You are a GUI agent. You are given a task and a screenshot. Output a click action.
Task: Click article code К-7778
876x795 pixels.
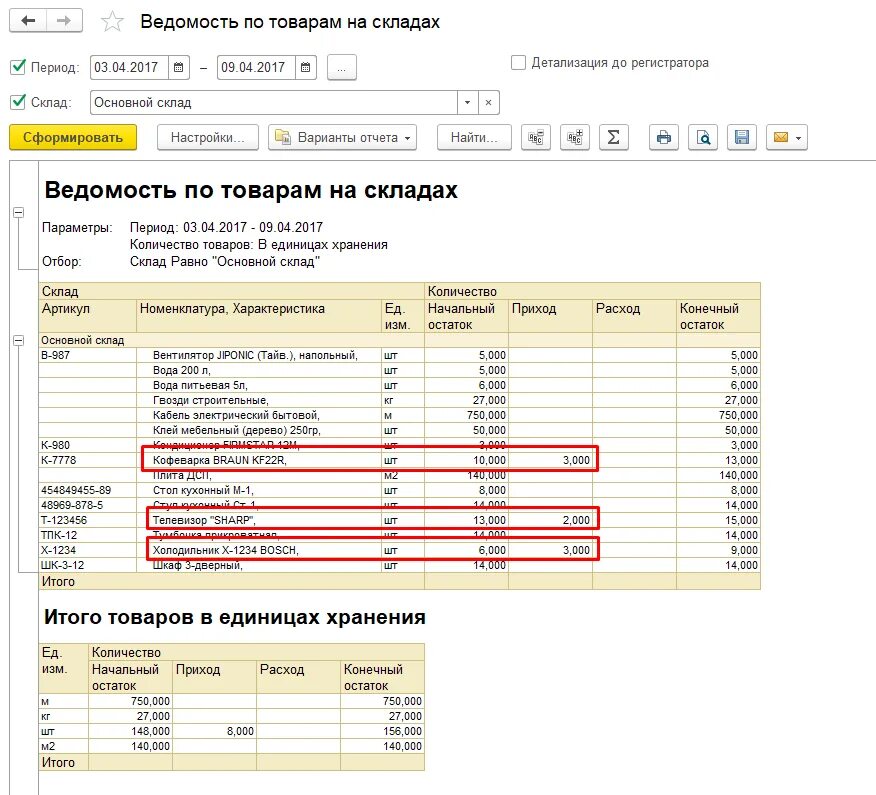point(59,460)
